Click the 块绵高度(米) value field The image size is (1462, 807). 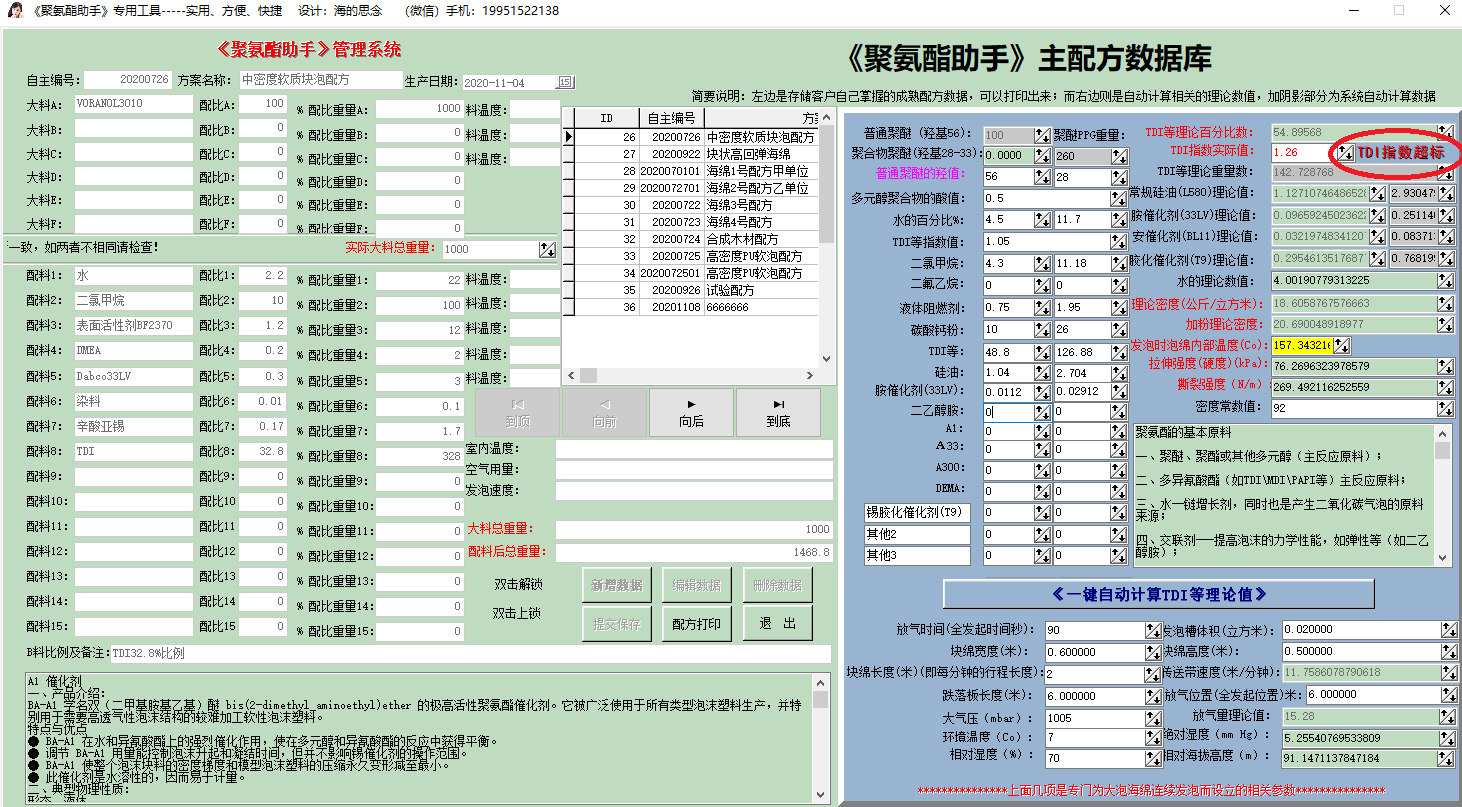(x=1361, y=651)
